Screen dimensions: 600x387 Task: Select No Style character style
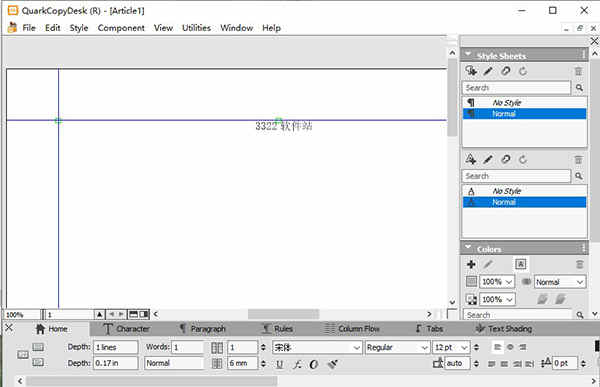[x=524, y=191]
